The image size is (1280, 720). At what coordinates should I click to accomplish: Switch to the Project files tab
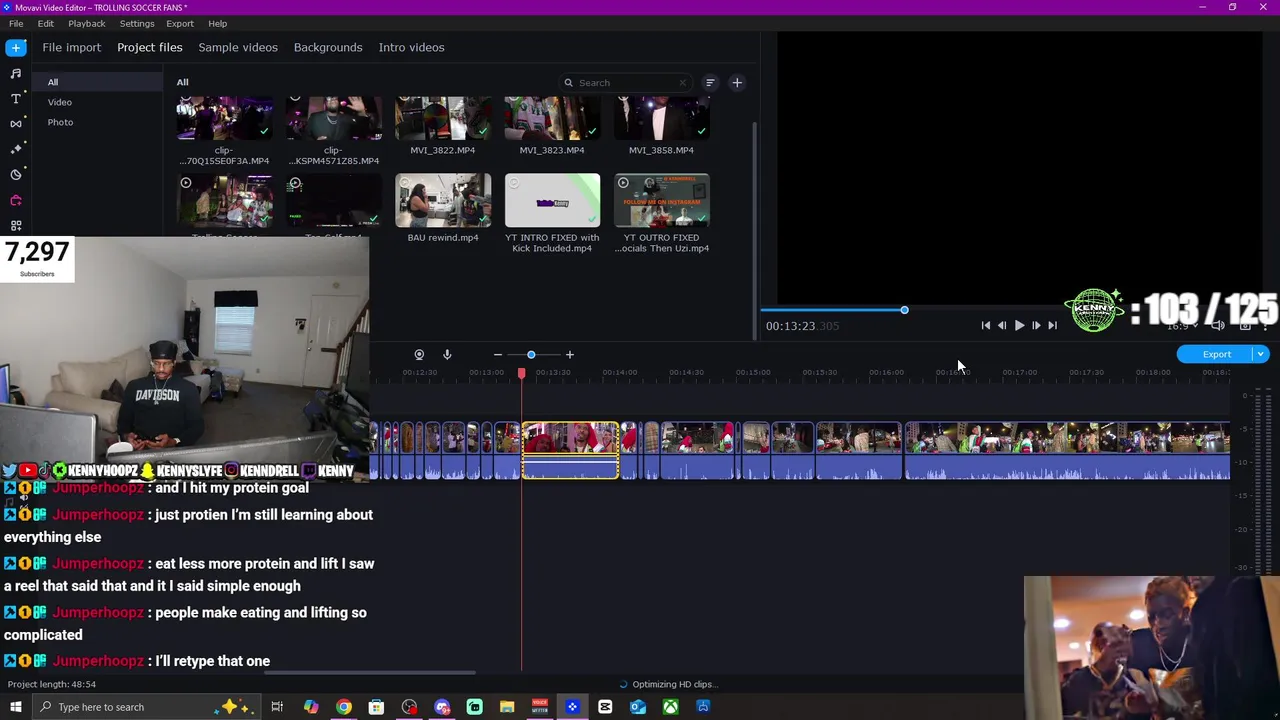150,47
